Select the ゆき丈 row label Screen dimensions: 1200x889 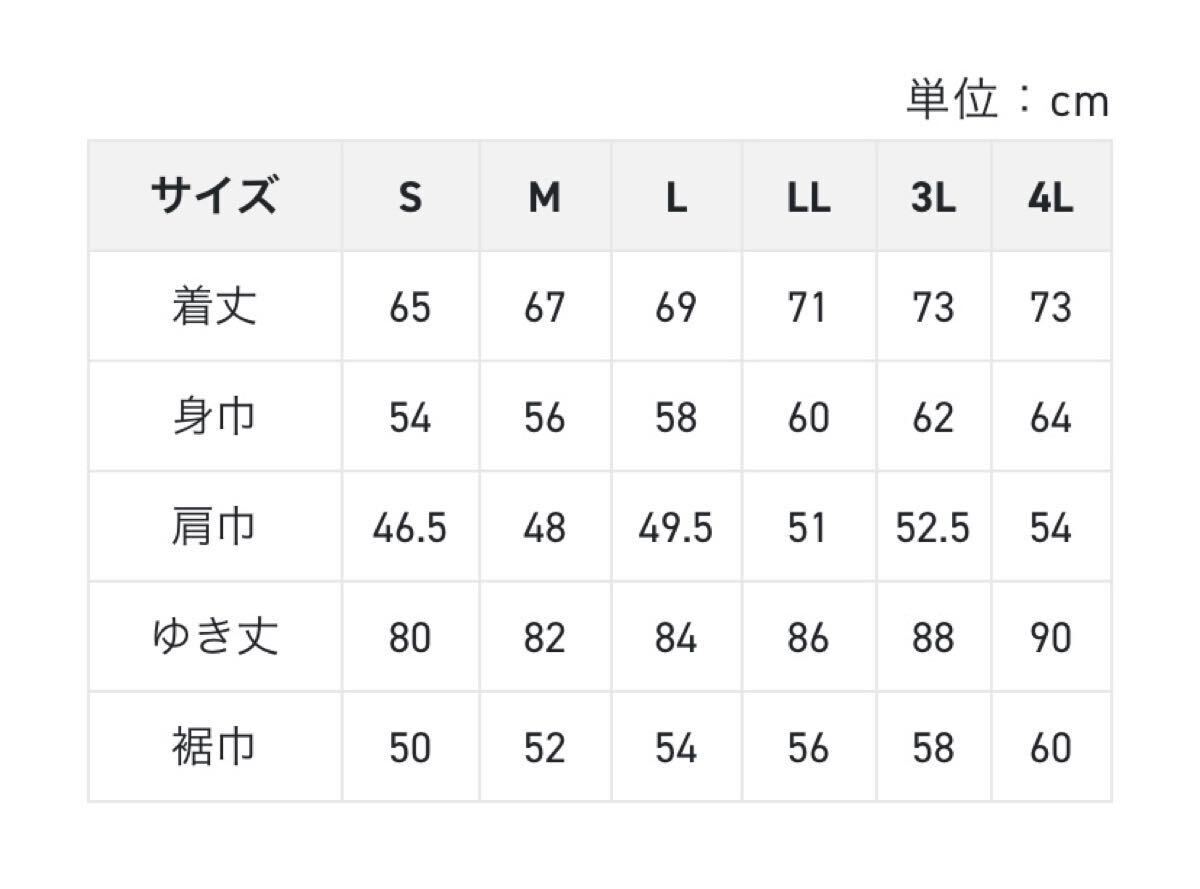point(214,636)
